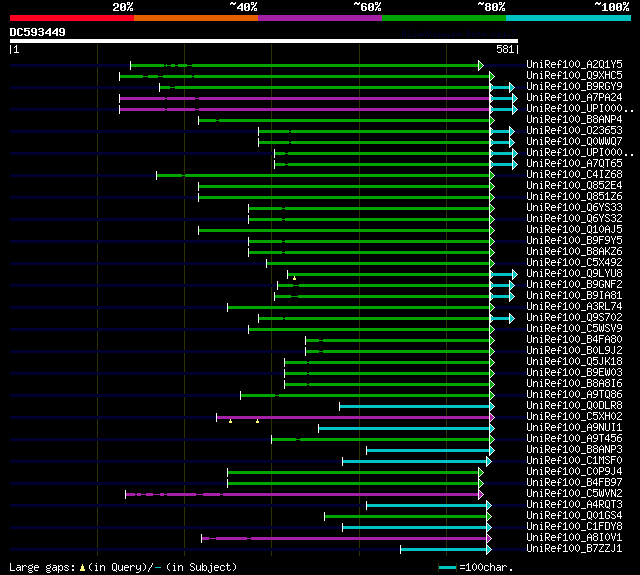Select the UniRef100_Q0DLR8 label
The width and height of the screenshot is (640, 575).
click(574, 406)
